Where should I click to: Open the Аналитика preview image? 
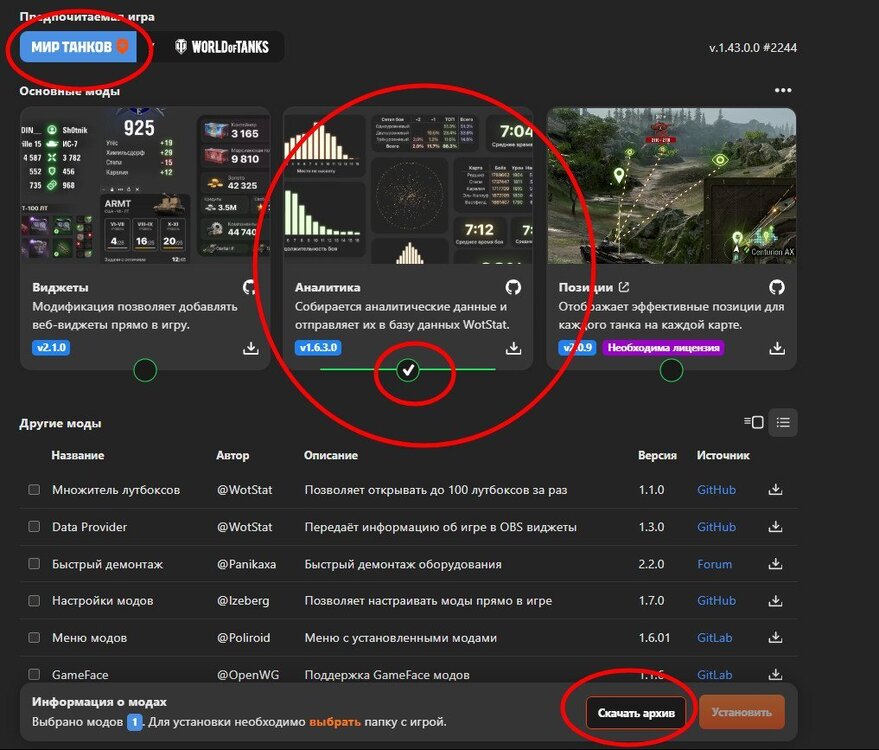408,186
